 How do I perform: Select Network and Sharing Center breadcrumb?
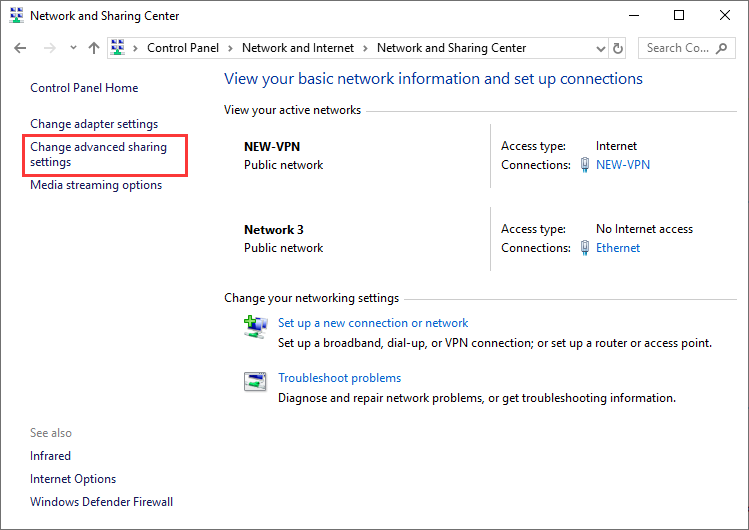(451, 48)
